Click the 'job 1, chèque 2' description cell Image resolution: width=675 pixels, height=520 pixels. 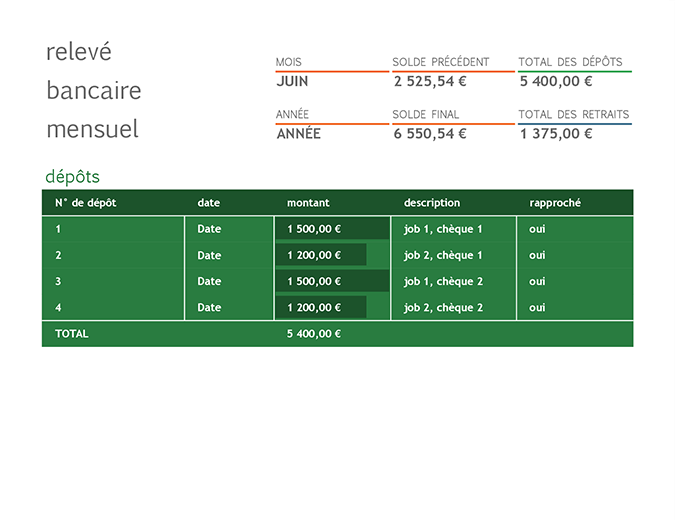click(443, 281)
